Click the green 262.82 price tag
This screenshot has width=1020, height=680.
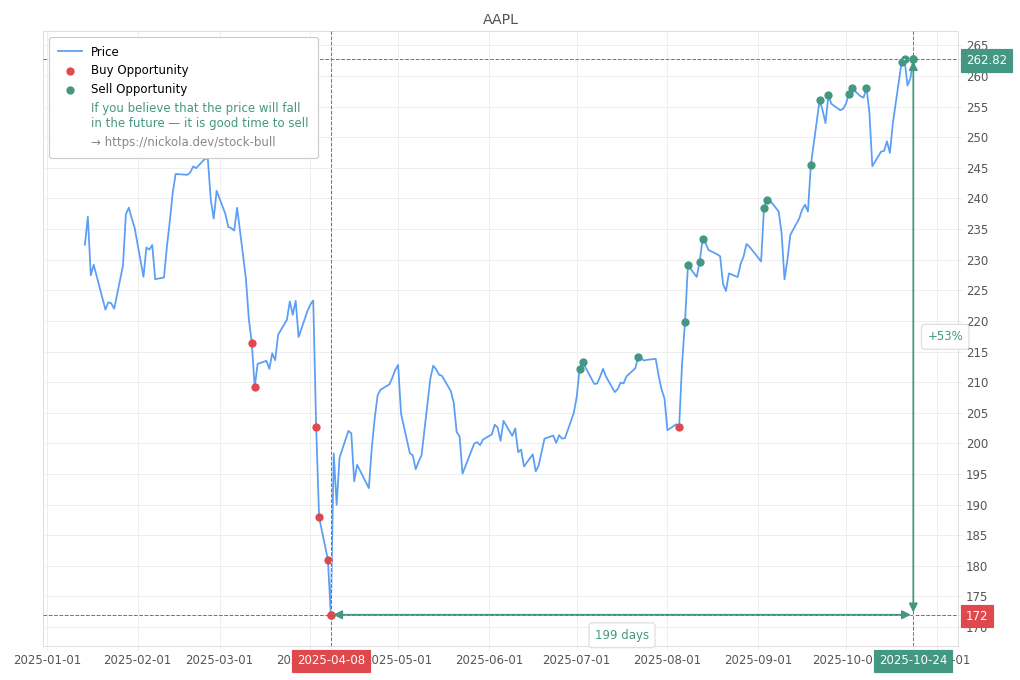tap(986, 61)
